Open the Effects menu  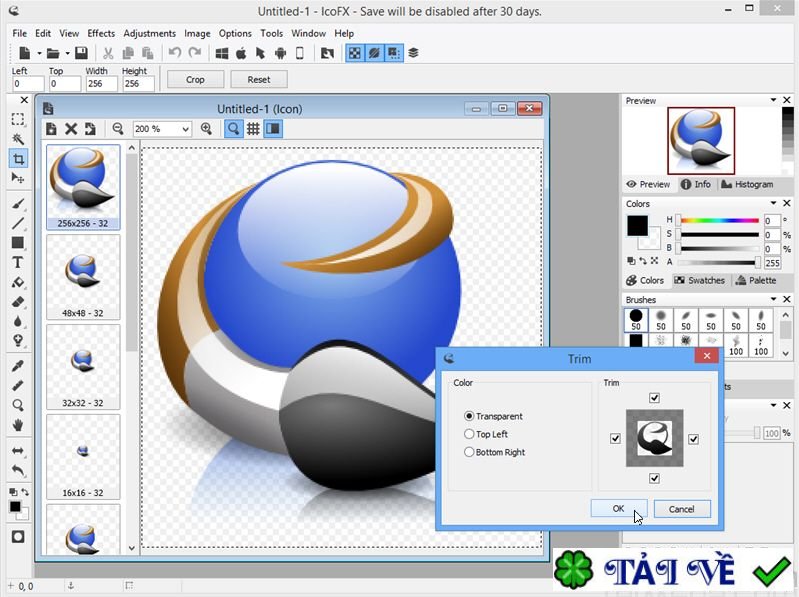pyautogui.click(x=101, y=33)
